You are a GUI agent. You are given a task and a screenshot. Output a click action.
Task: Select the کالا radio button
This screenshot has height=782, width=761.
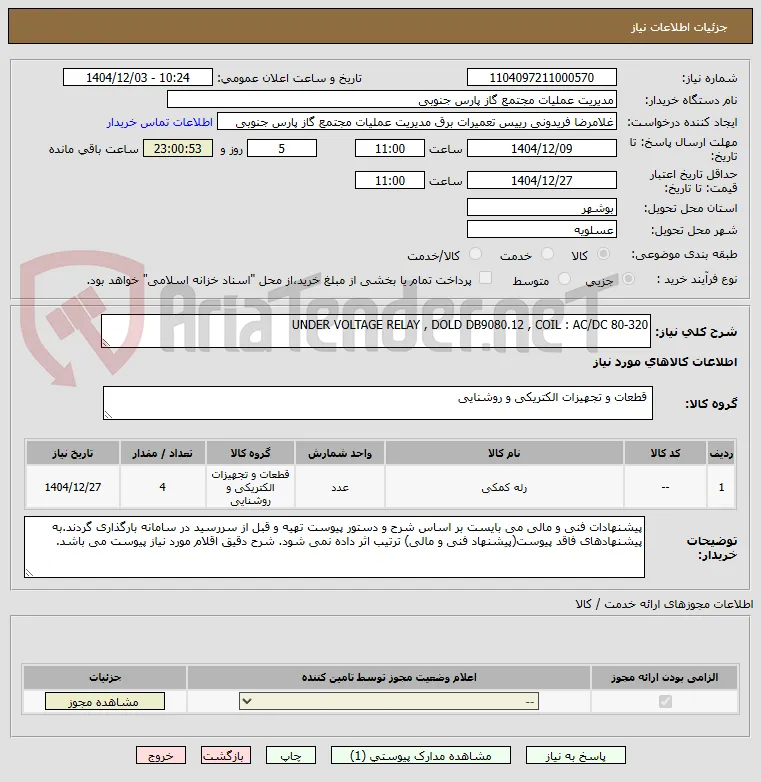[x=603, y=254]
